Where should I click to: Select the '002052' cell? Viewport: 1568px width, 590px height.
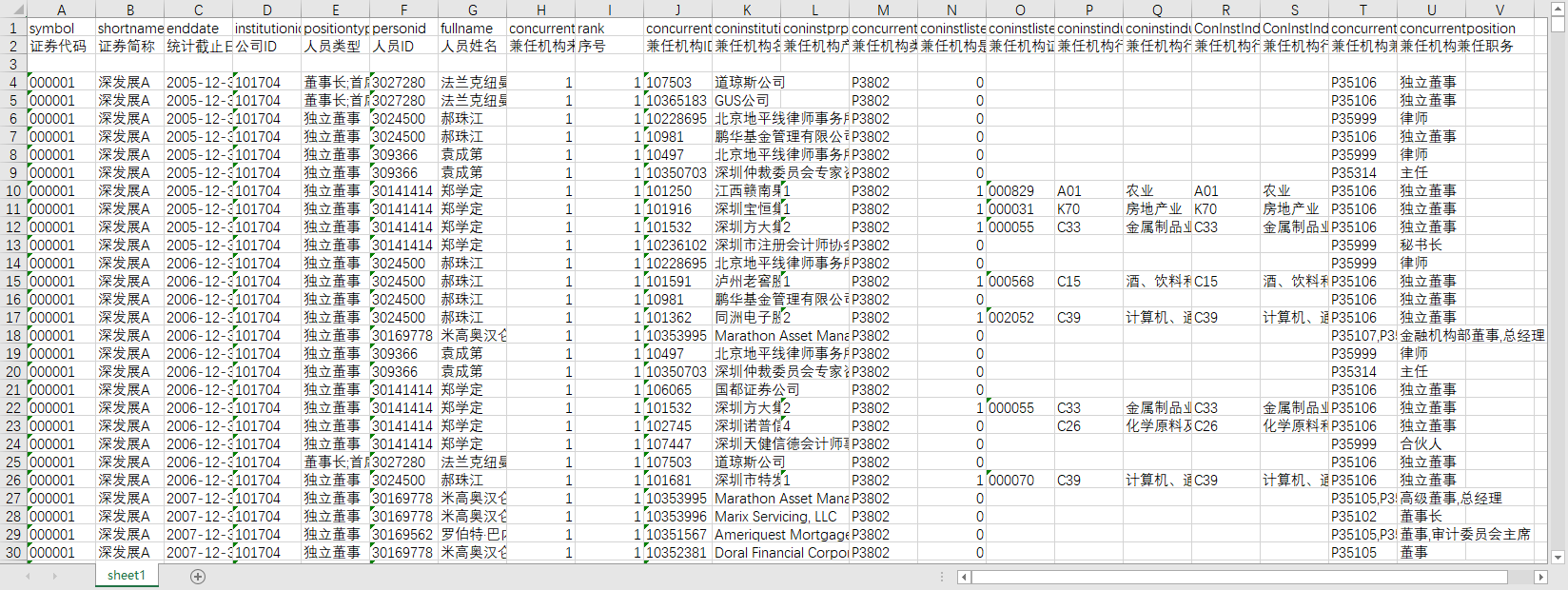coord(1021,317)
